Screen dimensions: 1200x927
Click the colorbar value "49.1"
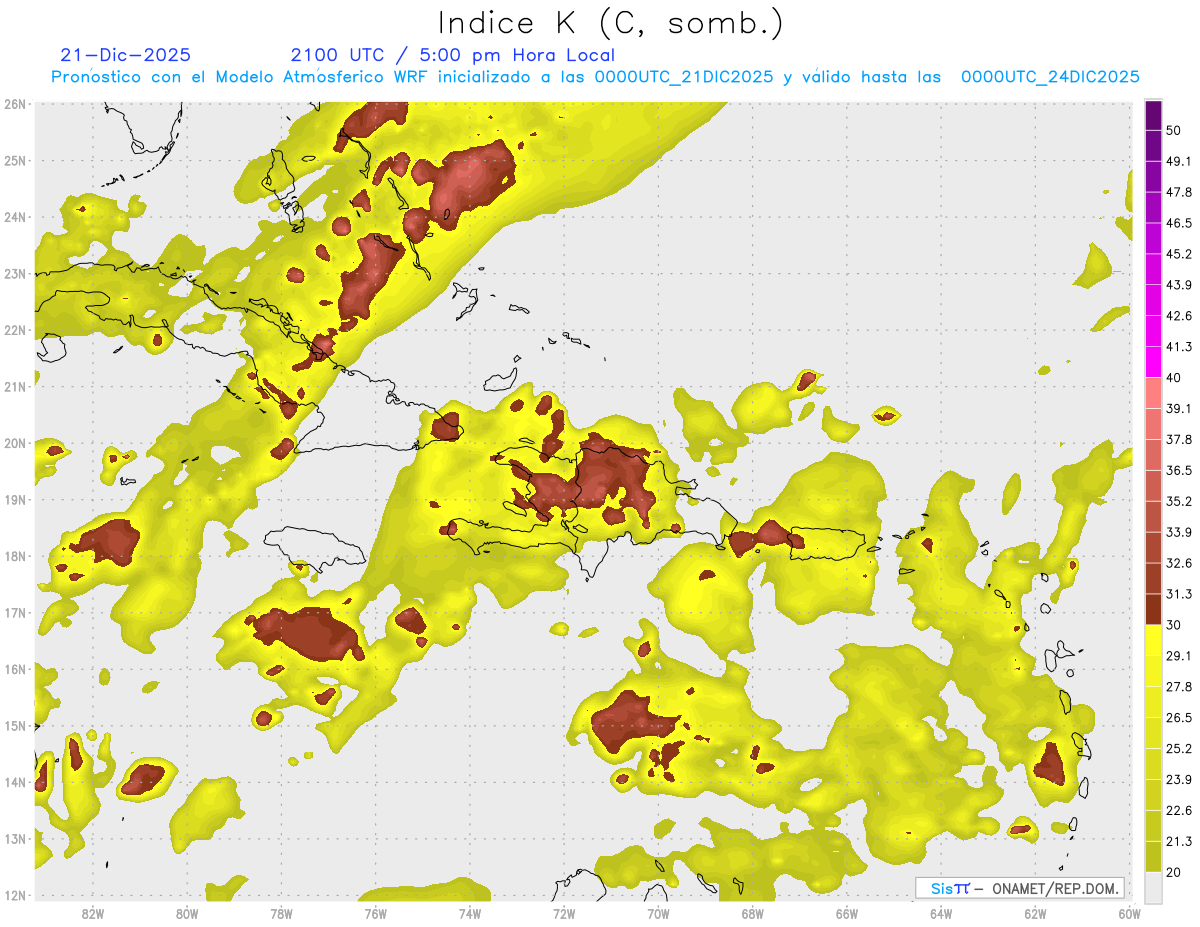[1179, 161]
